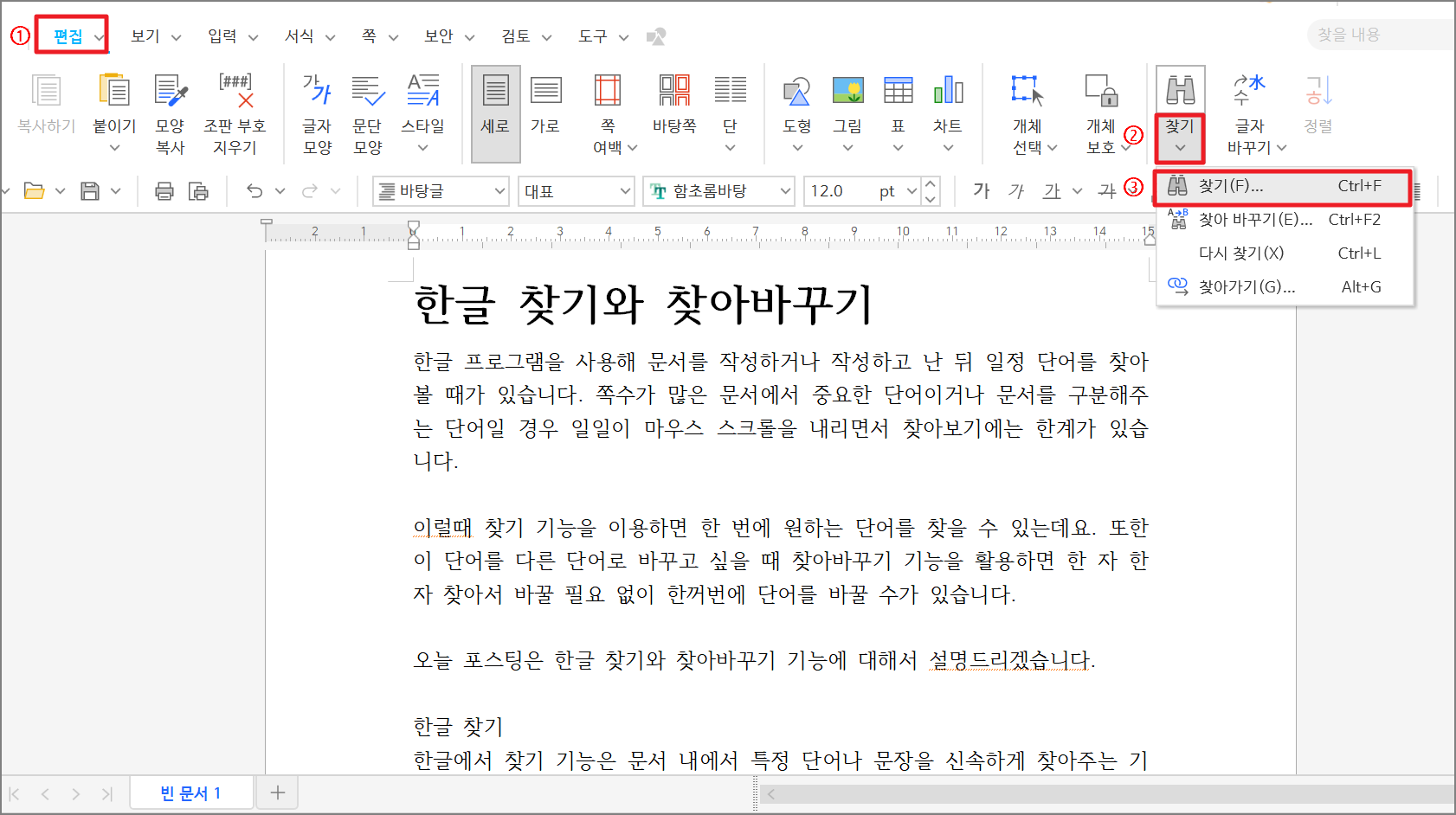Viewport: 1456px width, 815px height.
Task: Go to the first tab arrow
Action: coord(15,793)
